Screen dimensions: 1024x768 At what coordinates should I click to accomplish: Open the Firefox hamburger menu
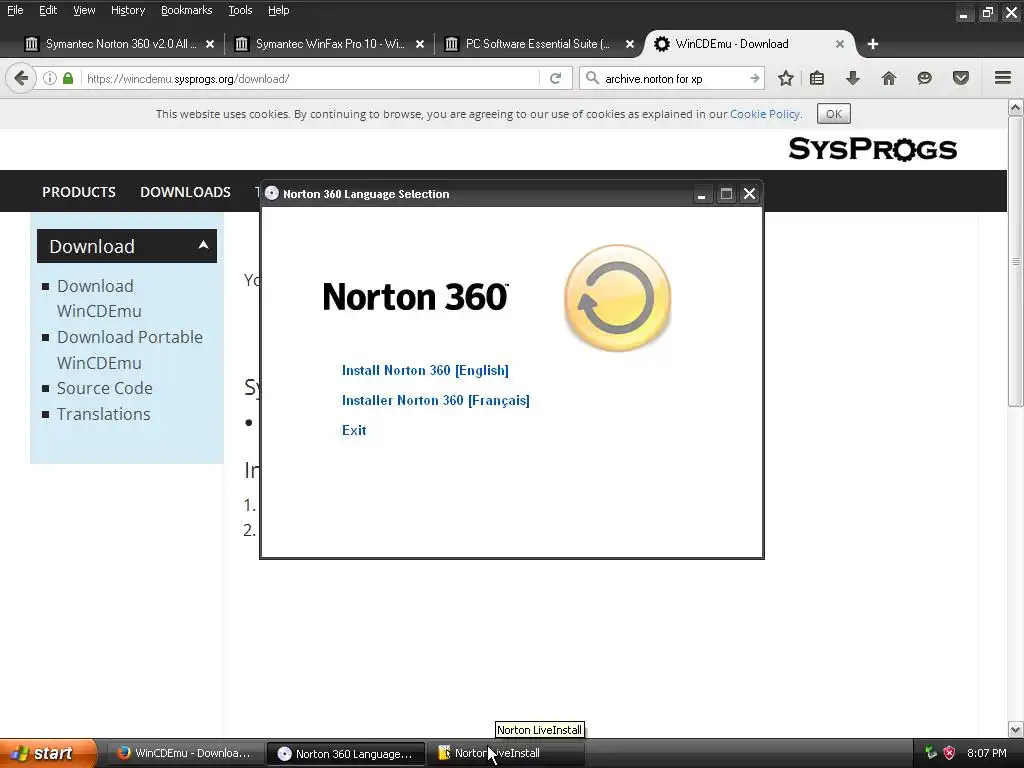click(x=1003, y=78)
